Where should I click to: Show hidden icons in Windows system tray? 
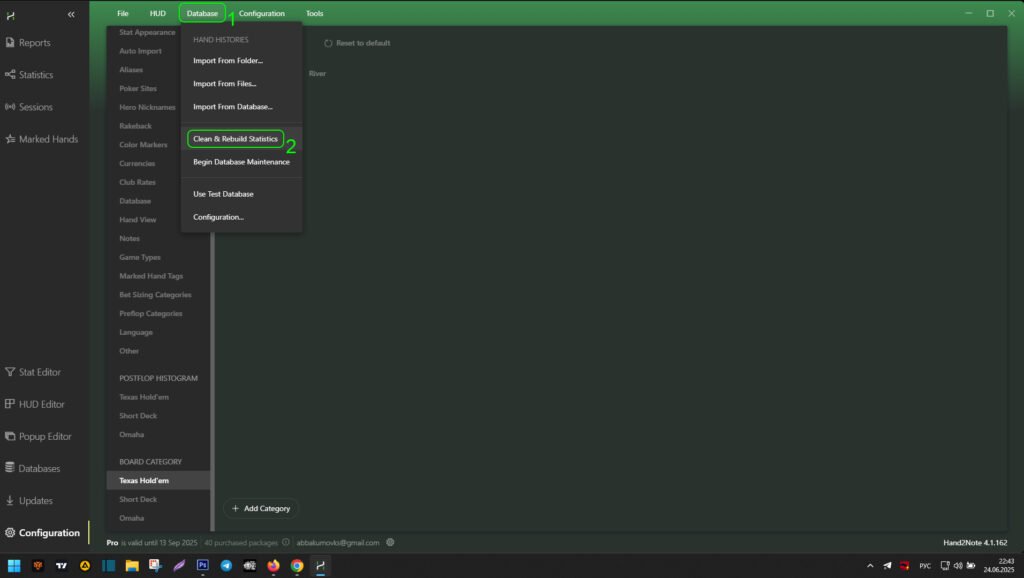[x=869, y=565]
